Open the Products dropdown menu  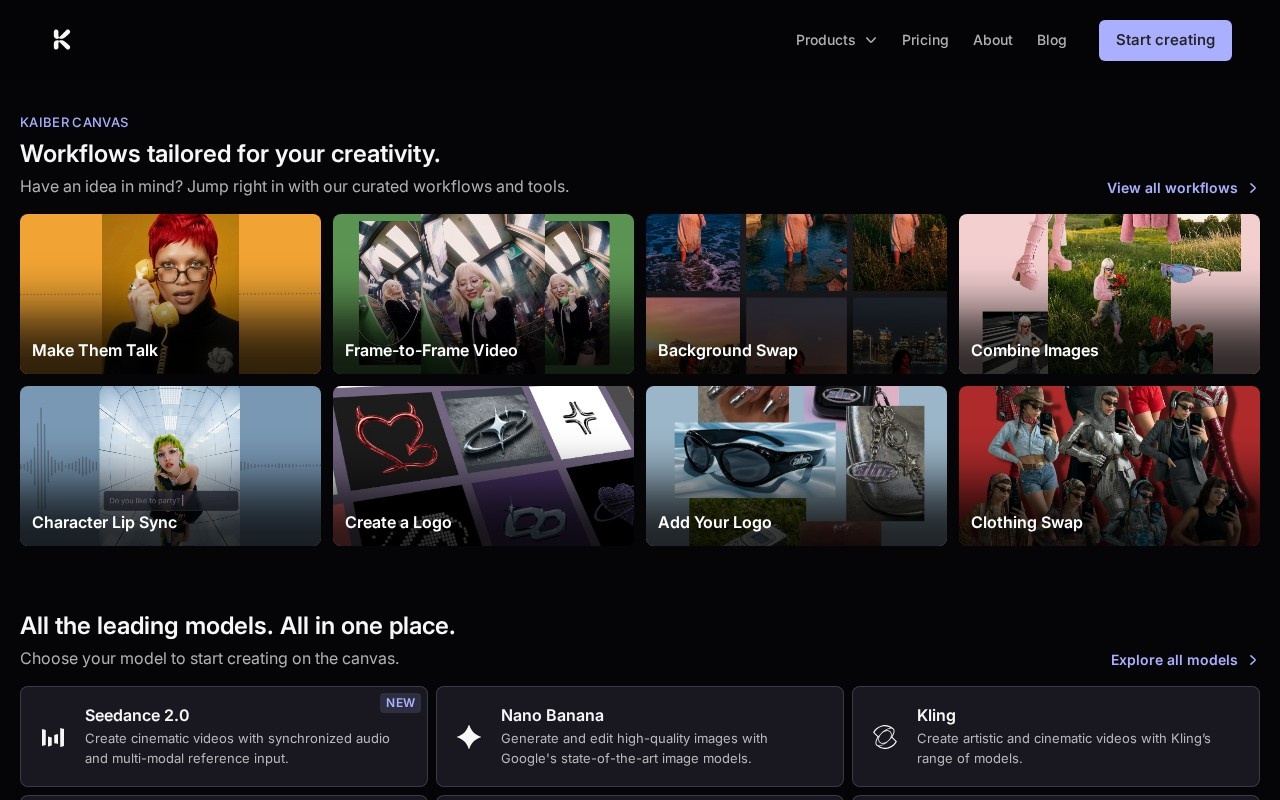[836, 40]
